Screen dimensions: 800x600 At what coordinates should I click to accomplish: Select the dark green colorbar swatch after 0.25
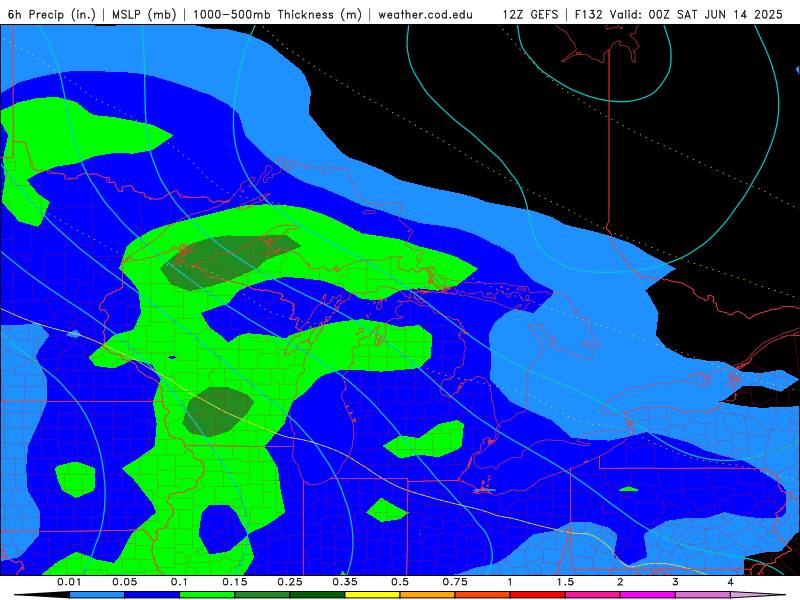[x=317, y=595]
